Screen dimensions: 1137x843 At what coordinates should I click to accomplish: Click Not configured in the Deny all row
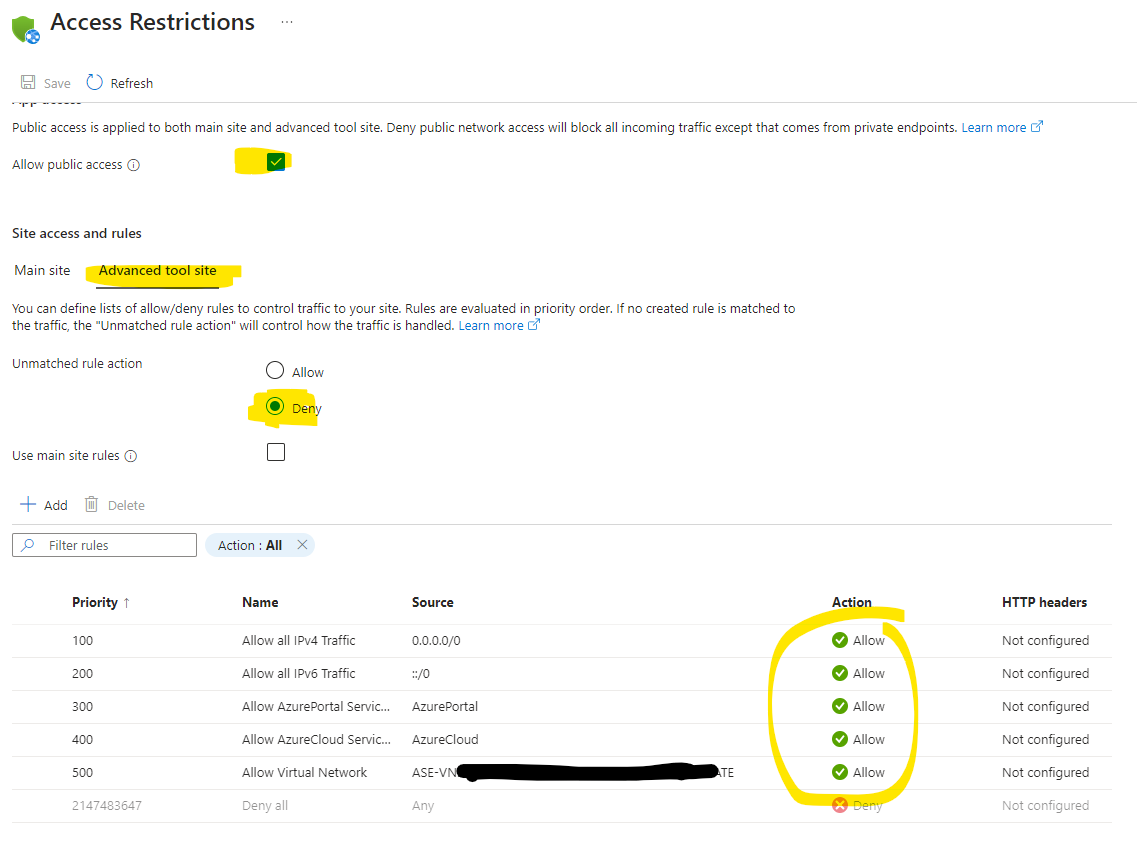1045,805
